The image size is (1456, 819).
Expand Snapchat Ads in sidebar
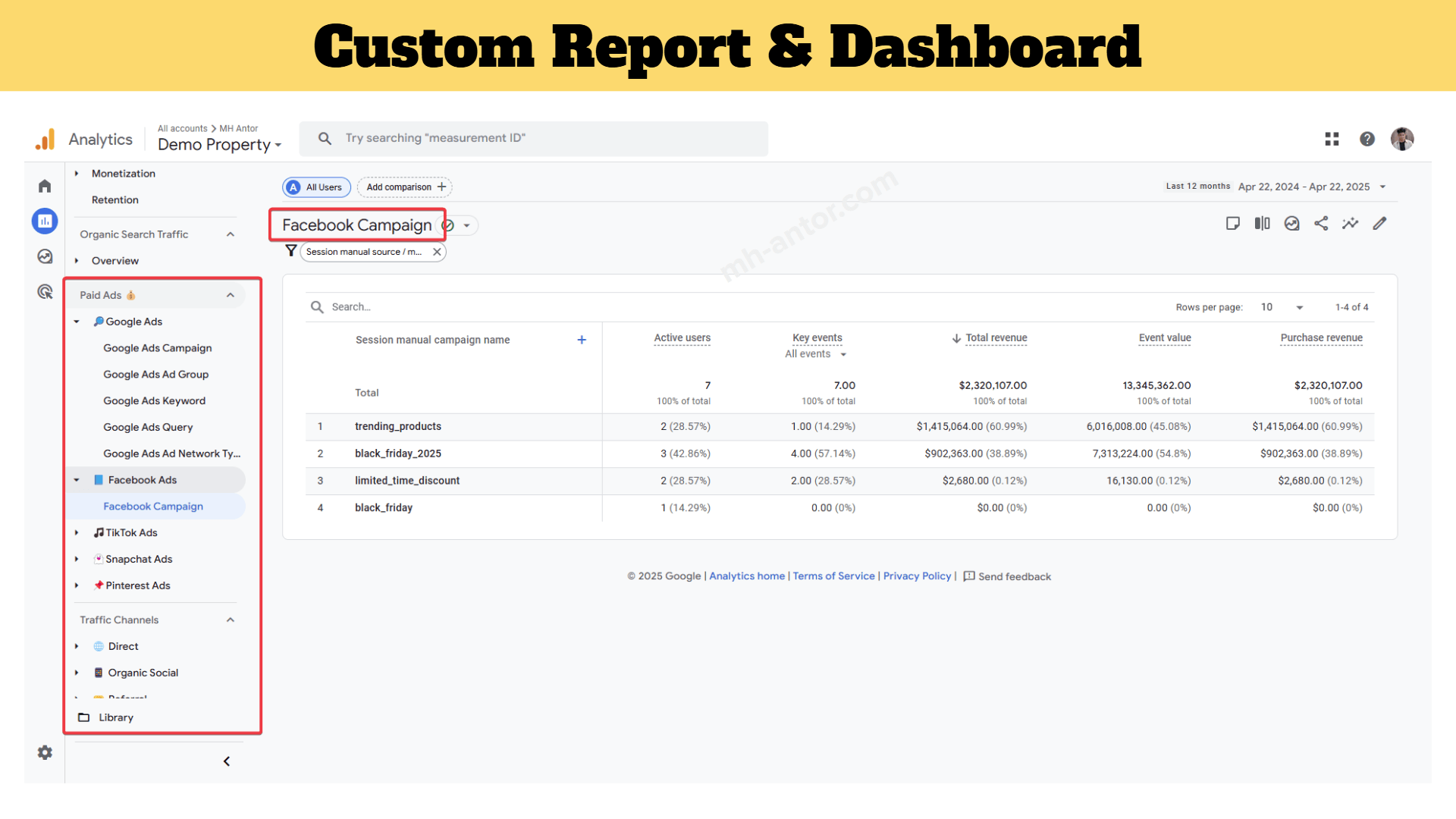click(77, 559)
